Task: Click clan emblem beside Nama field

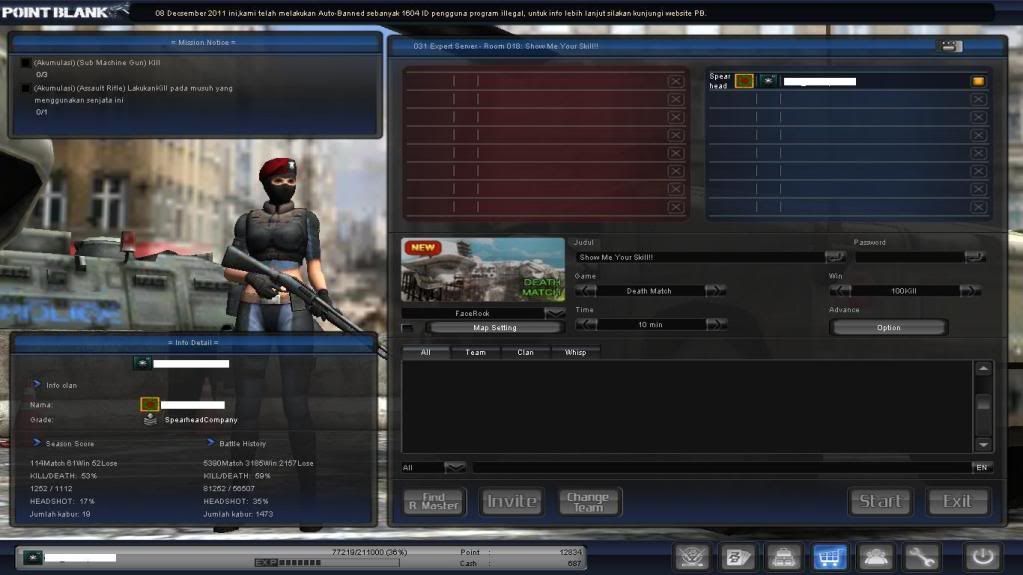Action: coord(149,405)
